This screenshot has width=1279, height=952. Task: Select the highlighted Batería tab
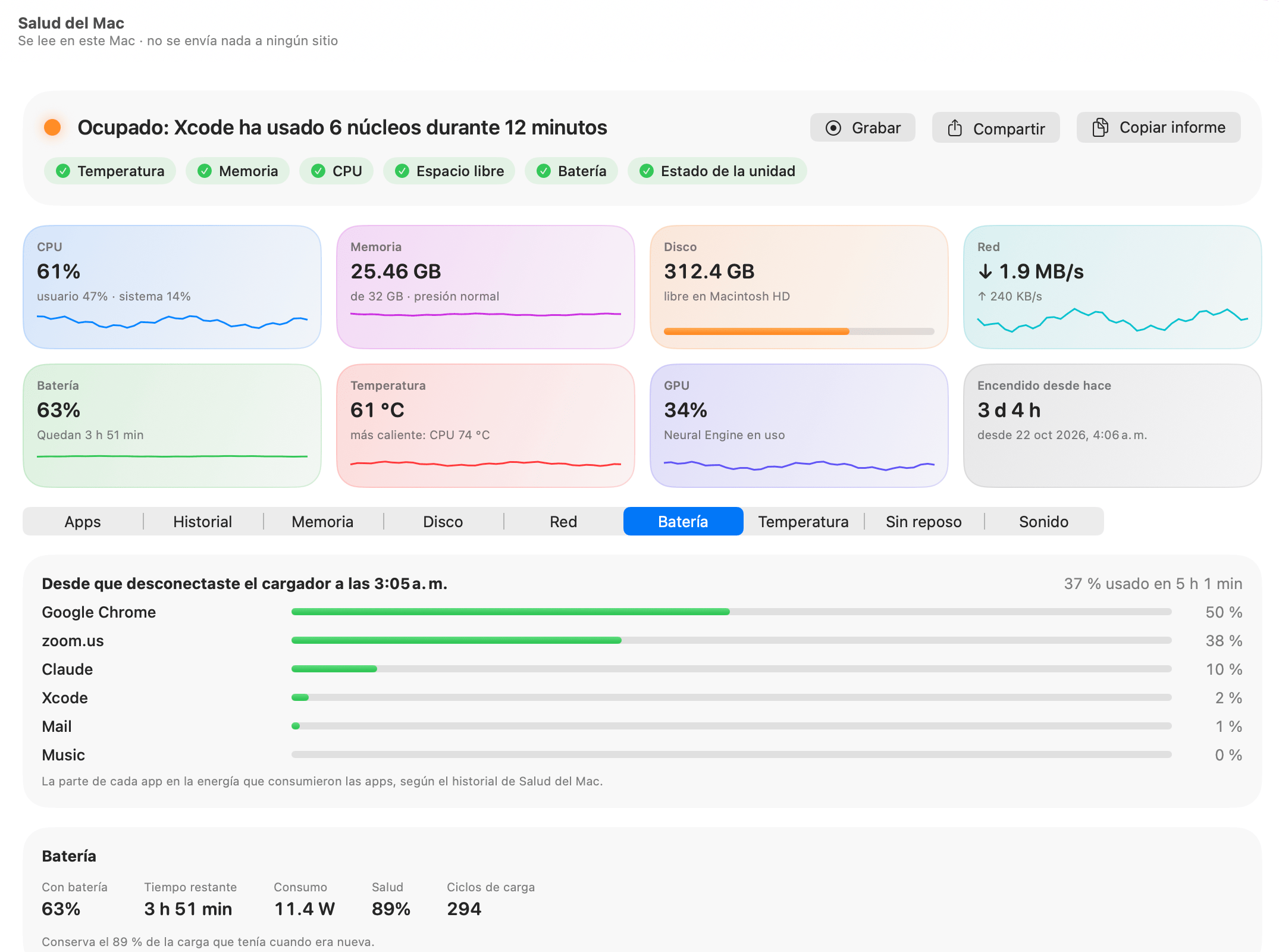[684, 522]
